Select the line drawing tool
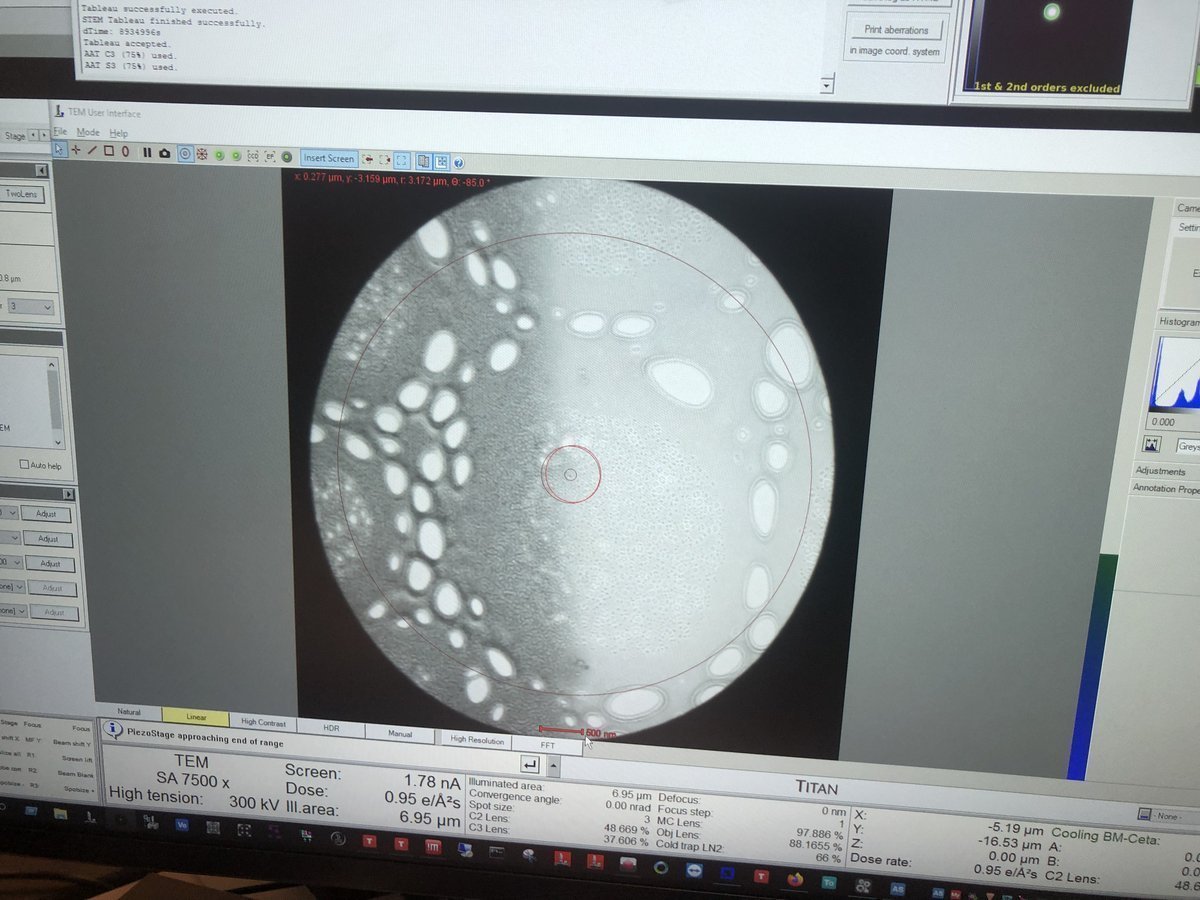Viewport: 1200px width, 900px height. (93, 151)
